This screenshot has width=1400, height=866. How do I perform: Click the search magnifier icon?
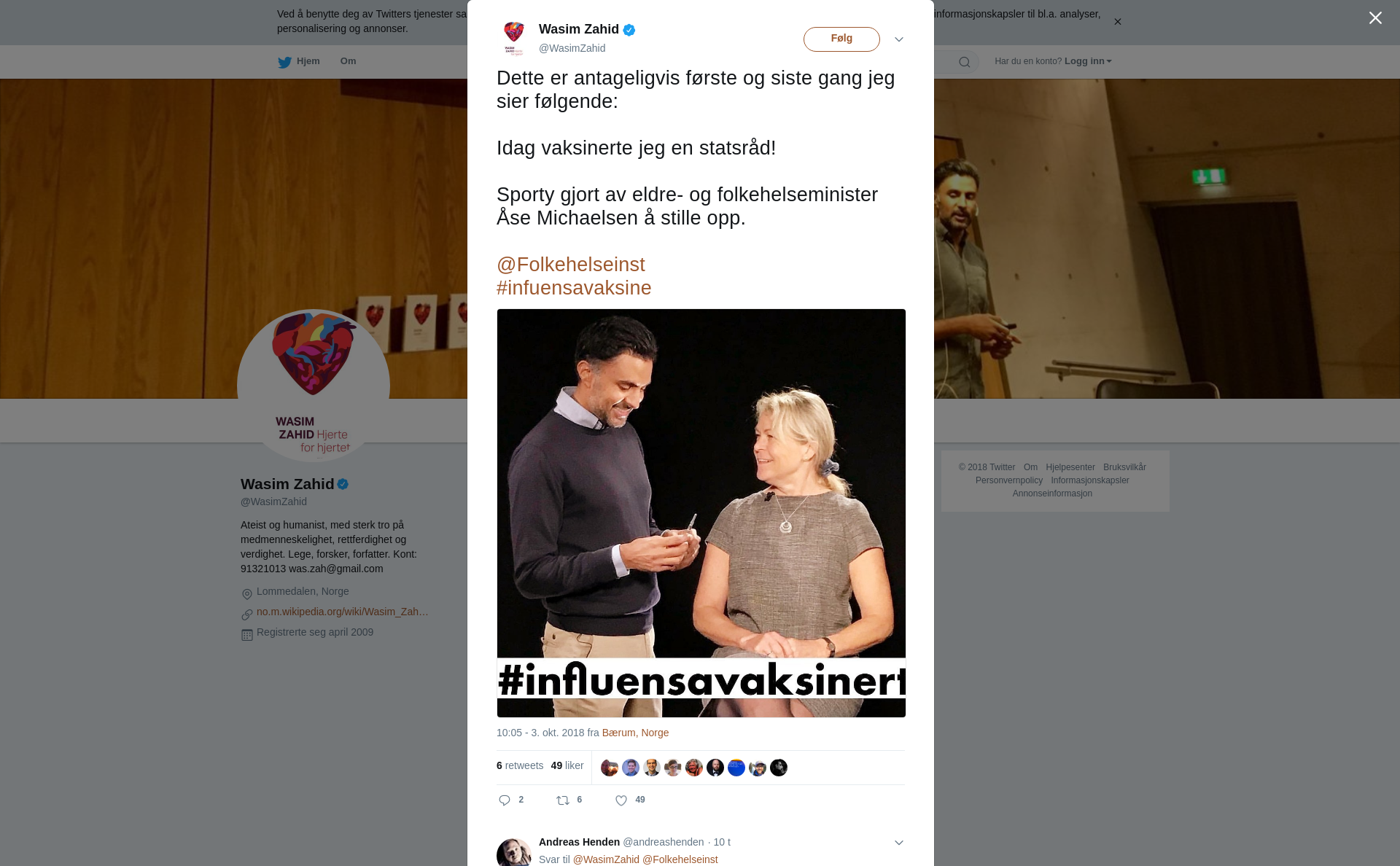[x=965, y=62]
